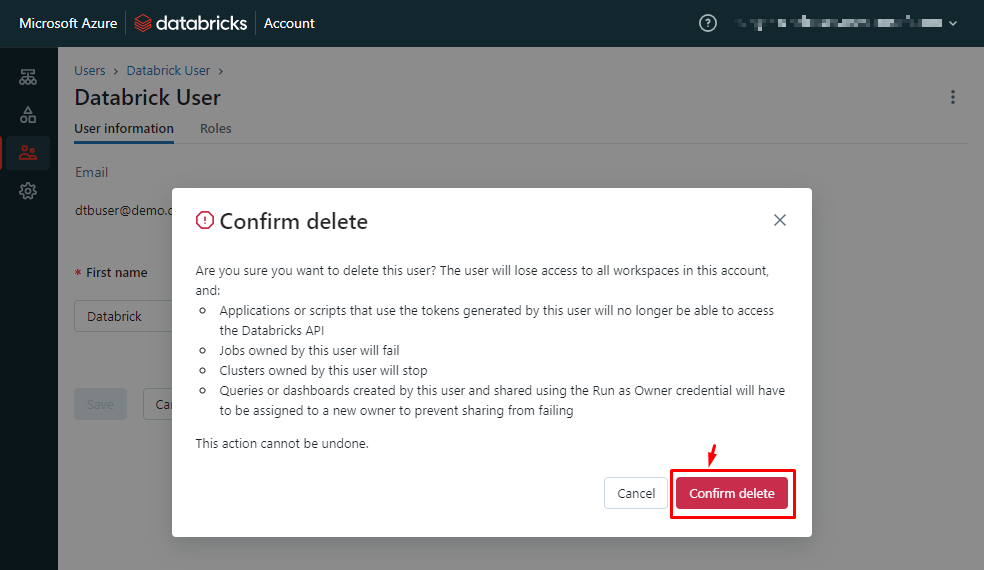Open User management sidebar icon
The image size is (984, 570).
click(x=28, y=153)
